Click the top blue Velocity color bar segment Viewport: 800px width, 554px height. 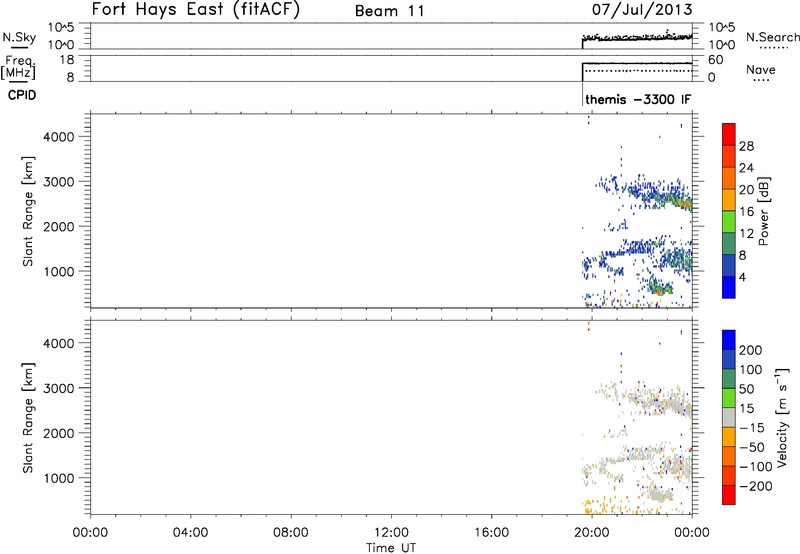tap(729, 340)
